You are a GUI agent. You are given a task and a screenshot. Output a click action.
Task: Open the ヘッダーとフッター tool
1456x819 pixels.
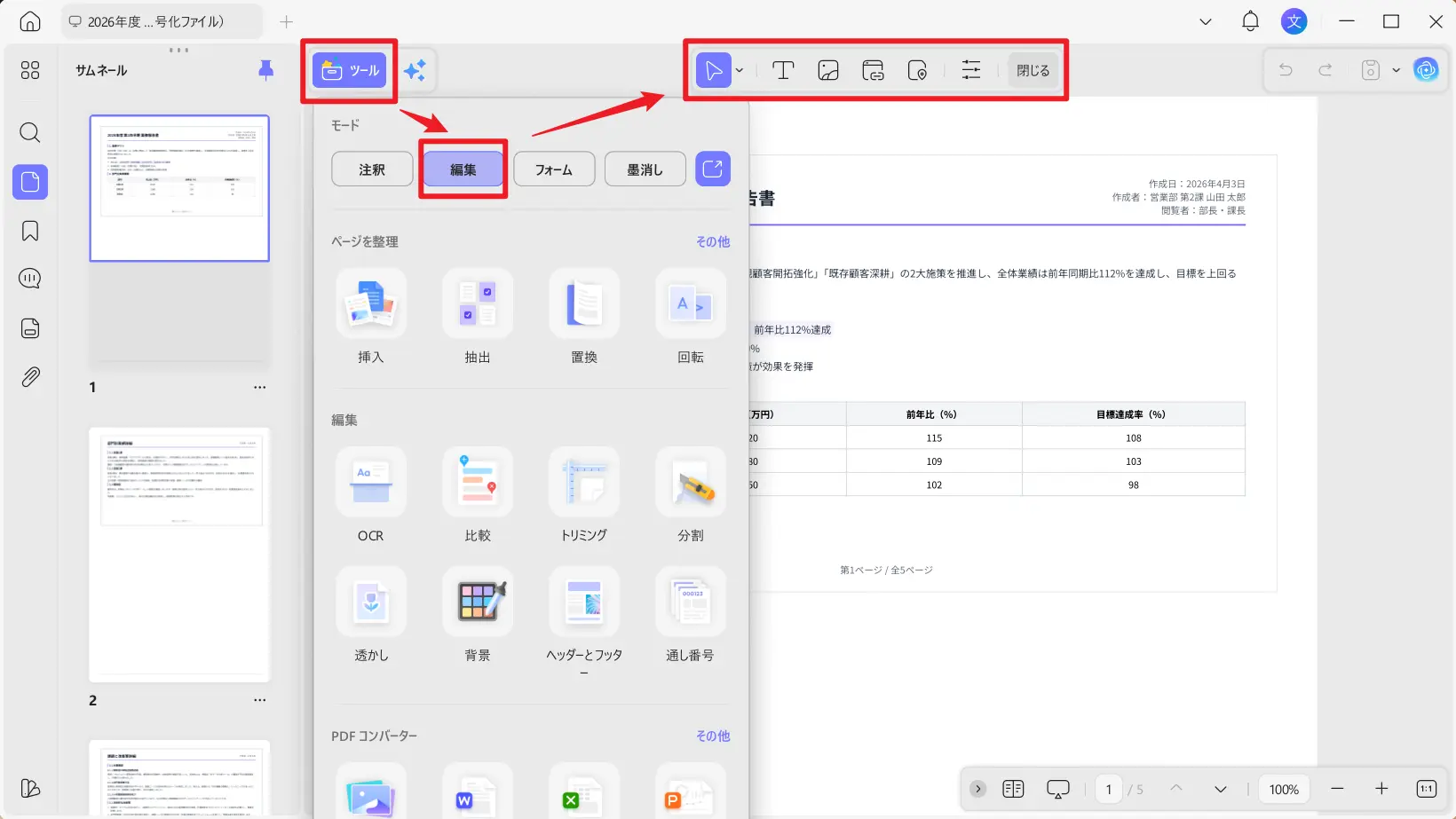click(x=583, y=615)
